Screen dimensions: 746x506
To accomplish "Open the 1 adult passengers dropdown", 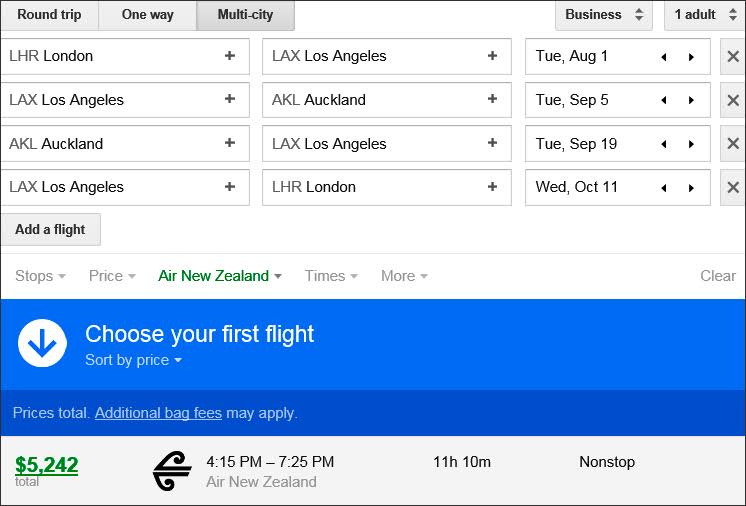I will click(705, 15).
